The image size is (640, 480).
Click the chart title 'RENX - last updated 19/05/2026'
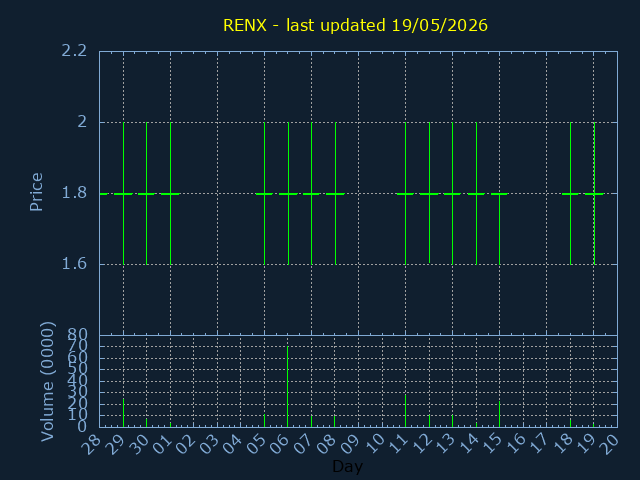[x=355, y=25]
